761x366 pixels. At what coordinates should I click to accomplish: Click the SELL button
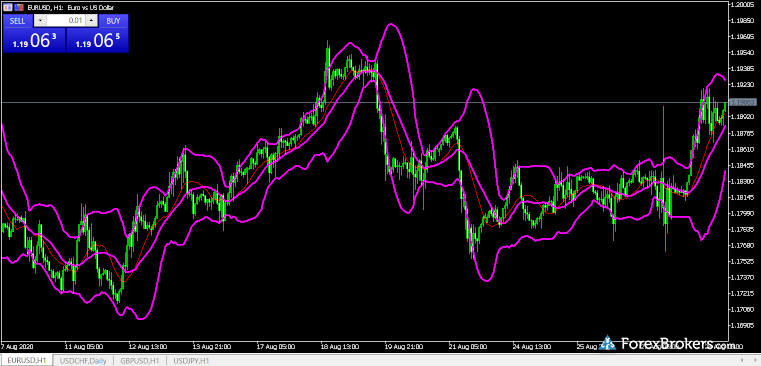pyautogui.click(x=17, y=21)
